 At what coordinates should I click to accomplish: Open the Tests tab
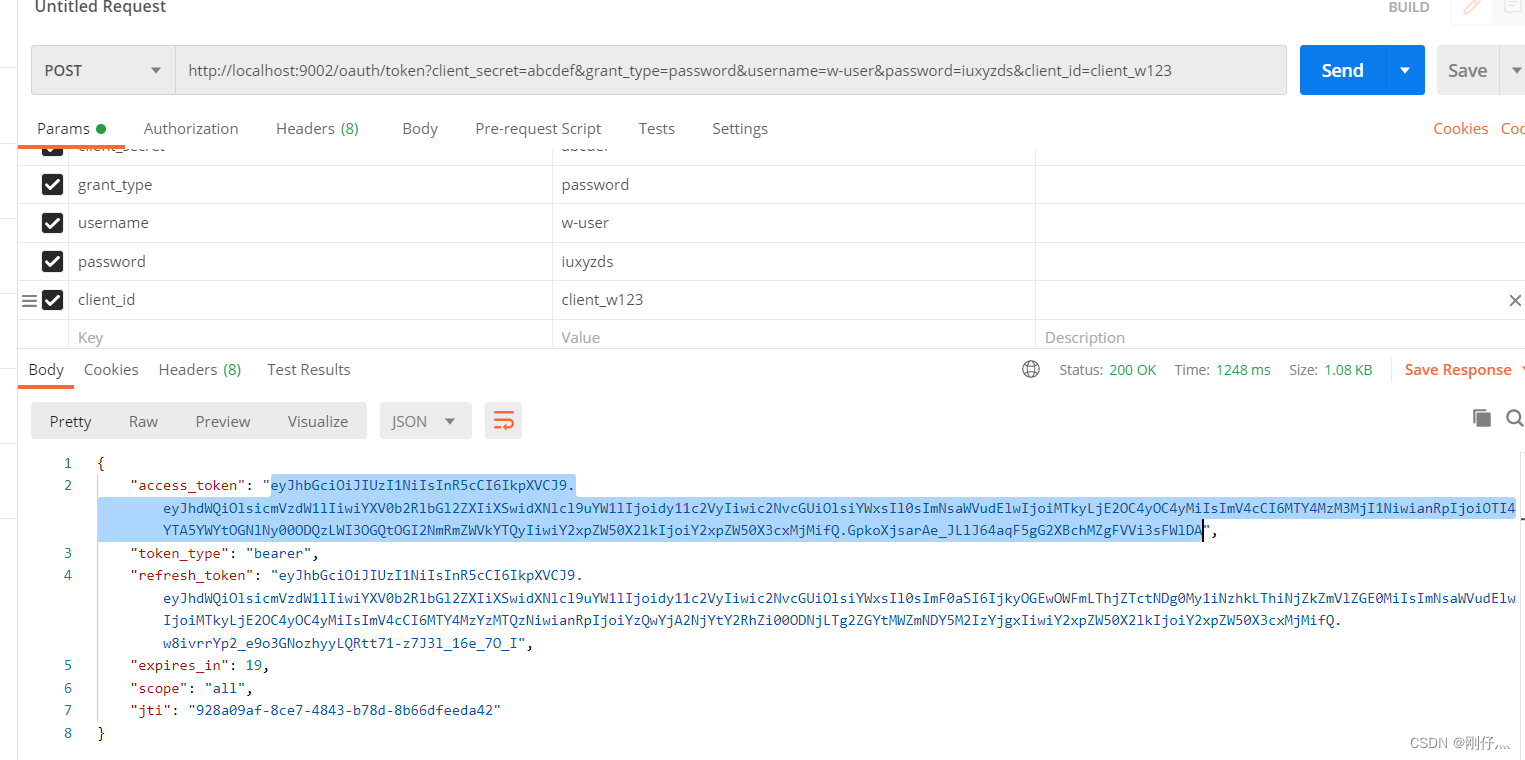coord(656,128)
